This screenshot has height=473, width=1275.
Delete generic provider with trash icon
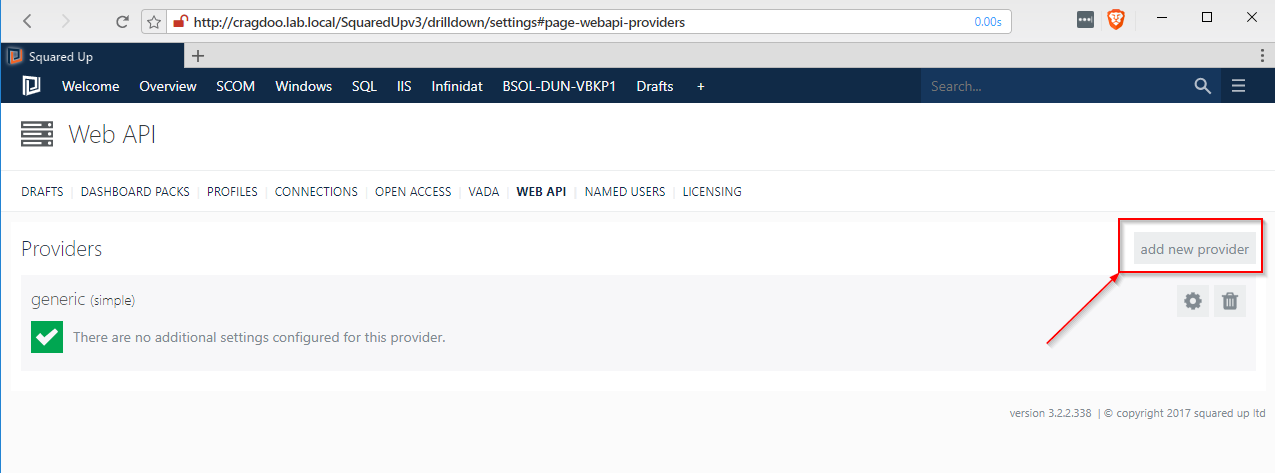[x=1230, y=301]
